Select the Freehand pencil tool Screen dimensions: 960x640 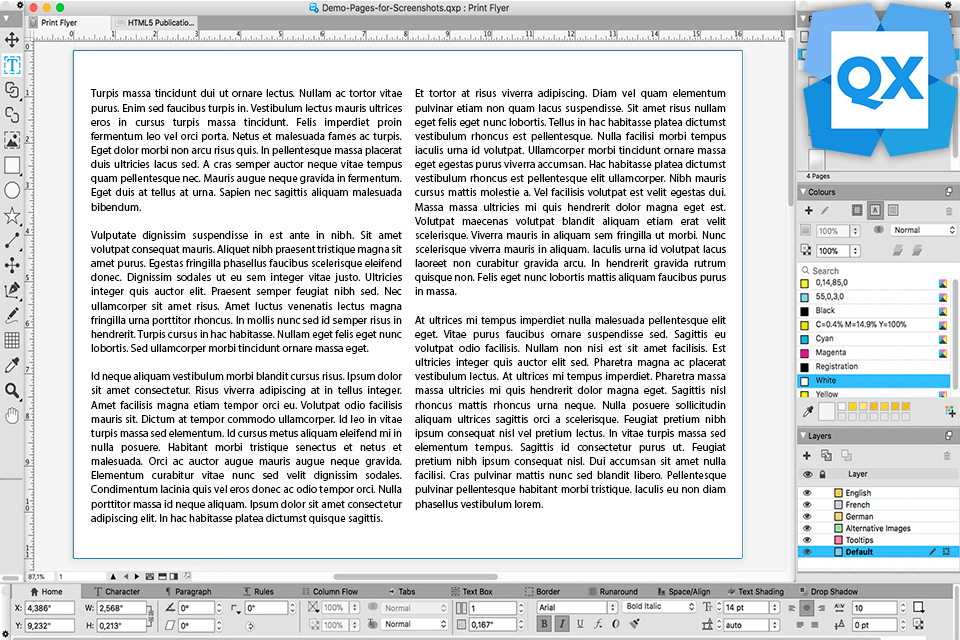(12, 315)
